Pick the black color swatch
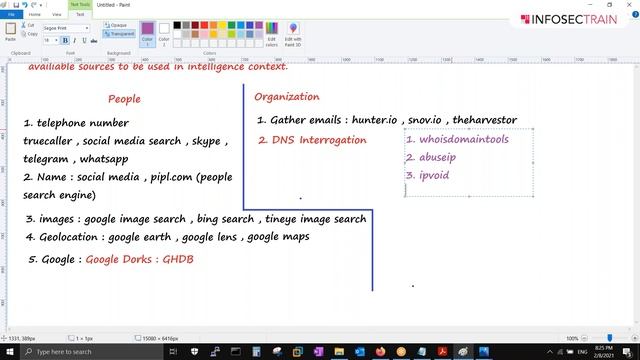The width and height of the screenshot is (640, 360). (x=177, y=25)
